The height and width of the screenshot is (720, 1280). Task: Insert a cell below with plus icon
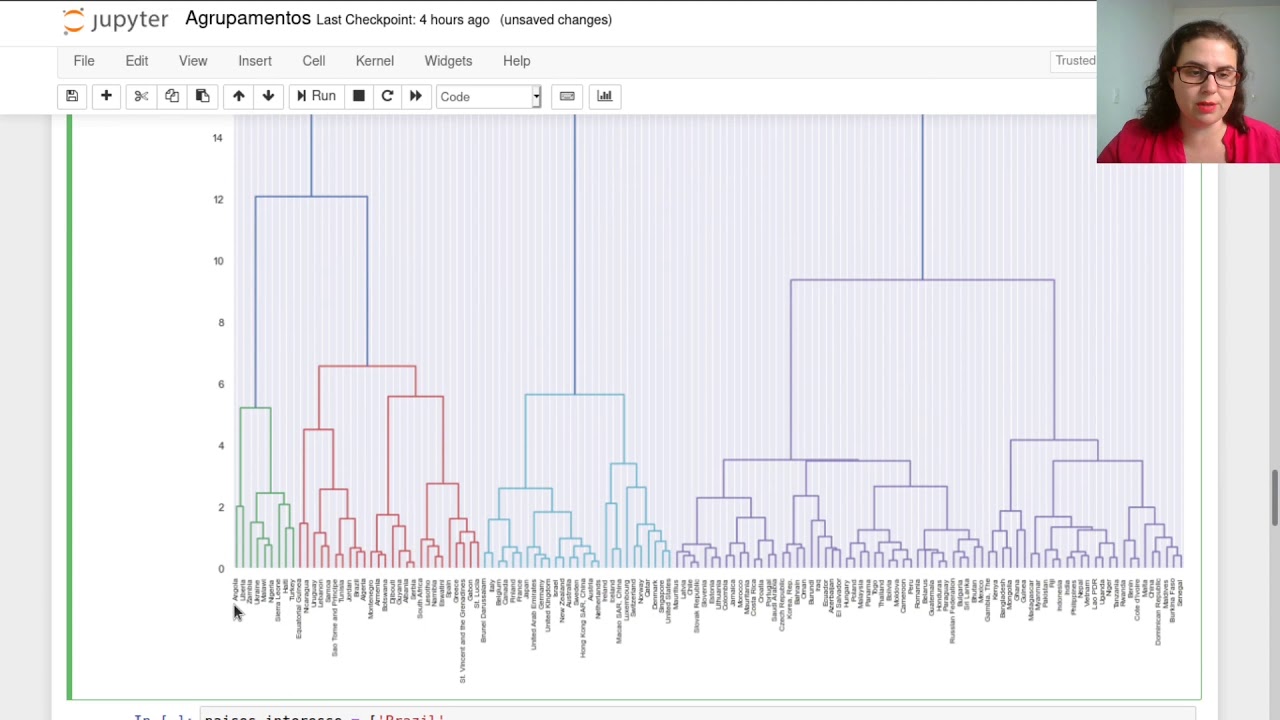point(106,96)
